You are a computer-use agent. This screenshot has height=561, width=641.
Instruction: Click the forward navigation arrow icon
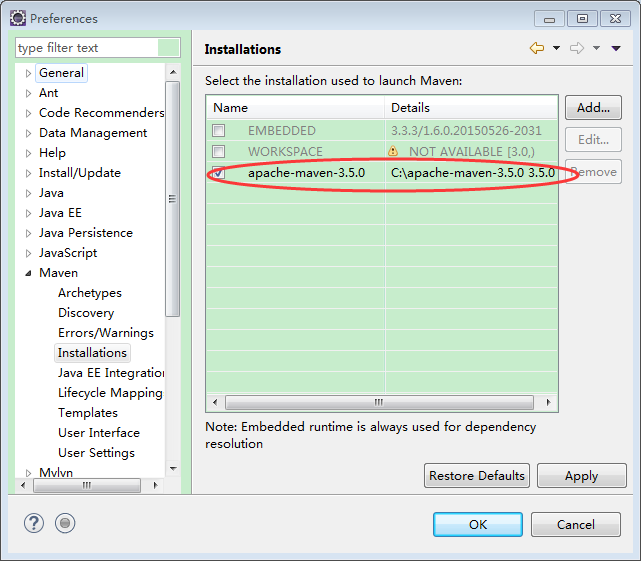[577, 48]
